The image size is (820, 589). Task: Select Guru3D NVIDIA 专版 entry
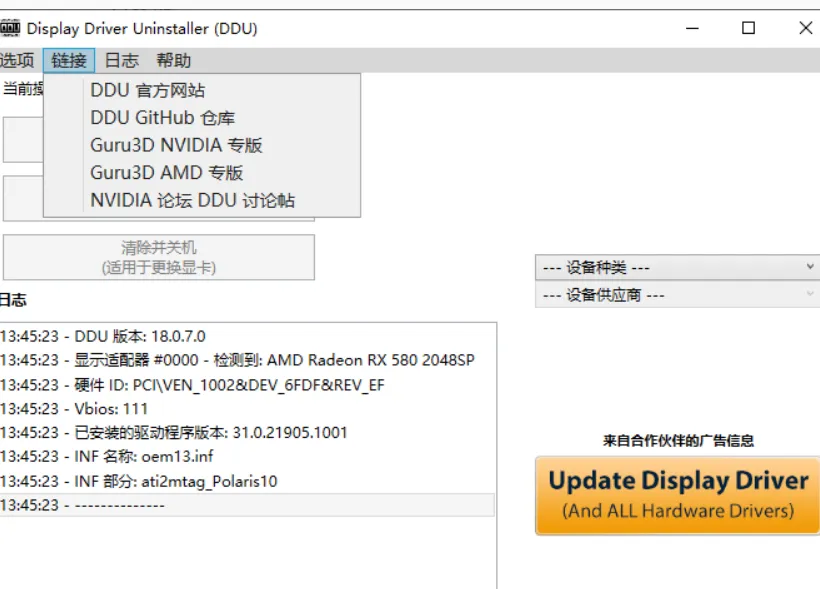[202, 145]
